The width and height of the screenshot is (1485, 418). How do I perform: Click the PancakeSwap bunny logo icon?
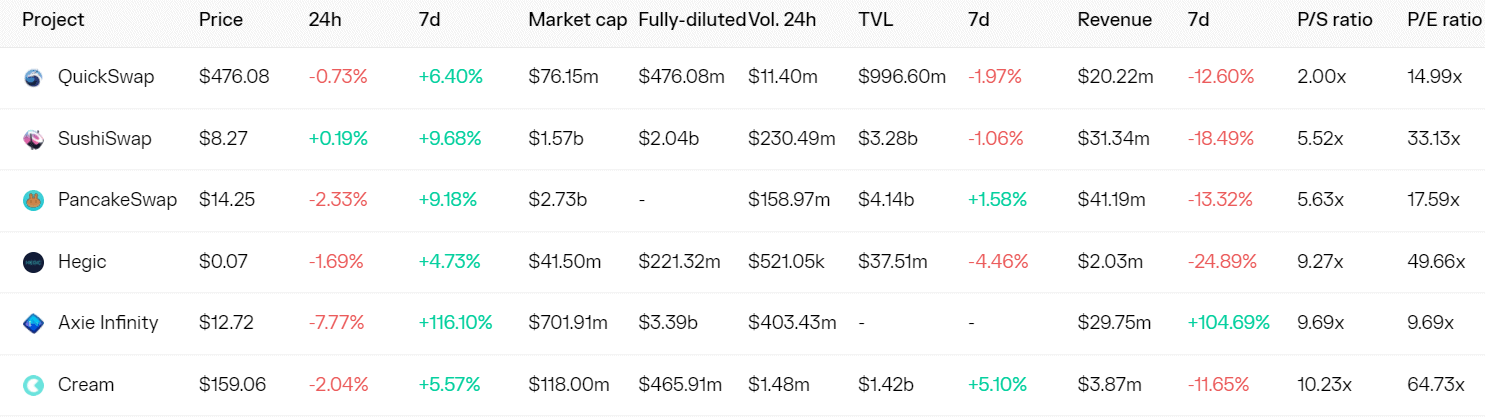click(x=33, y=200)
